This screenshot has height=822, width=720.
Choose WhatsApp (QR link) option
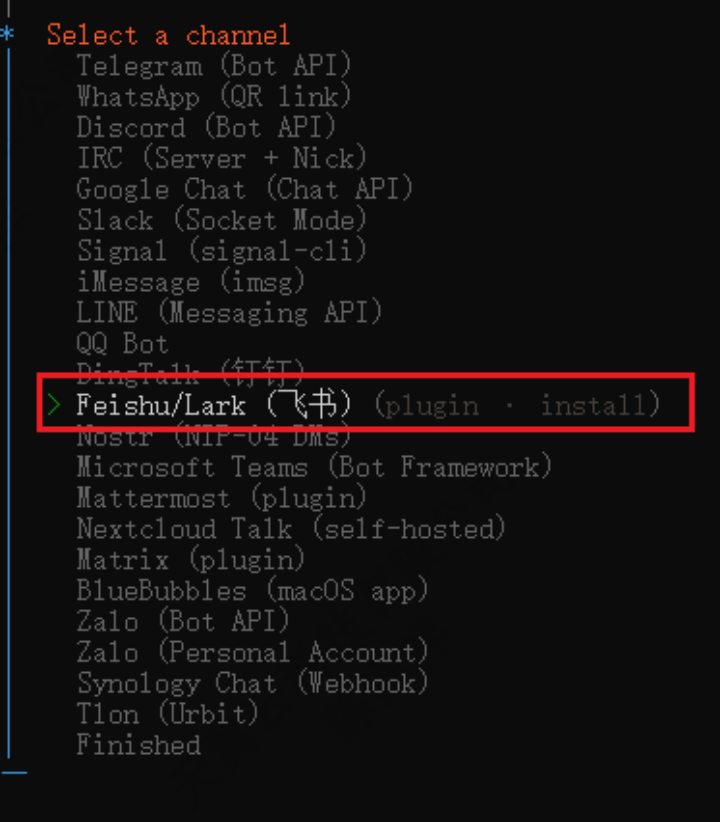point(214,97)
